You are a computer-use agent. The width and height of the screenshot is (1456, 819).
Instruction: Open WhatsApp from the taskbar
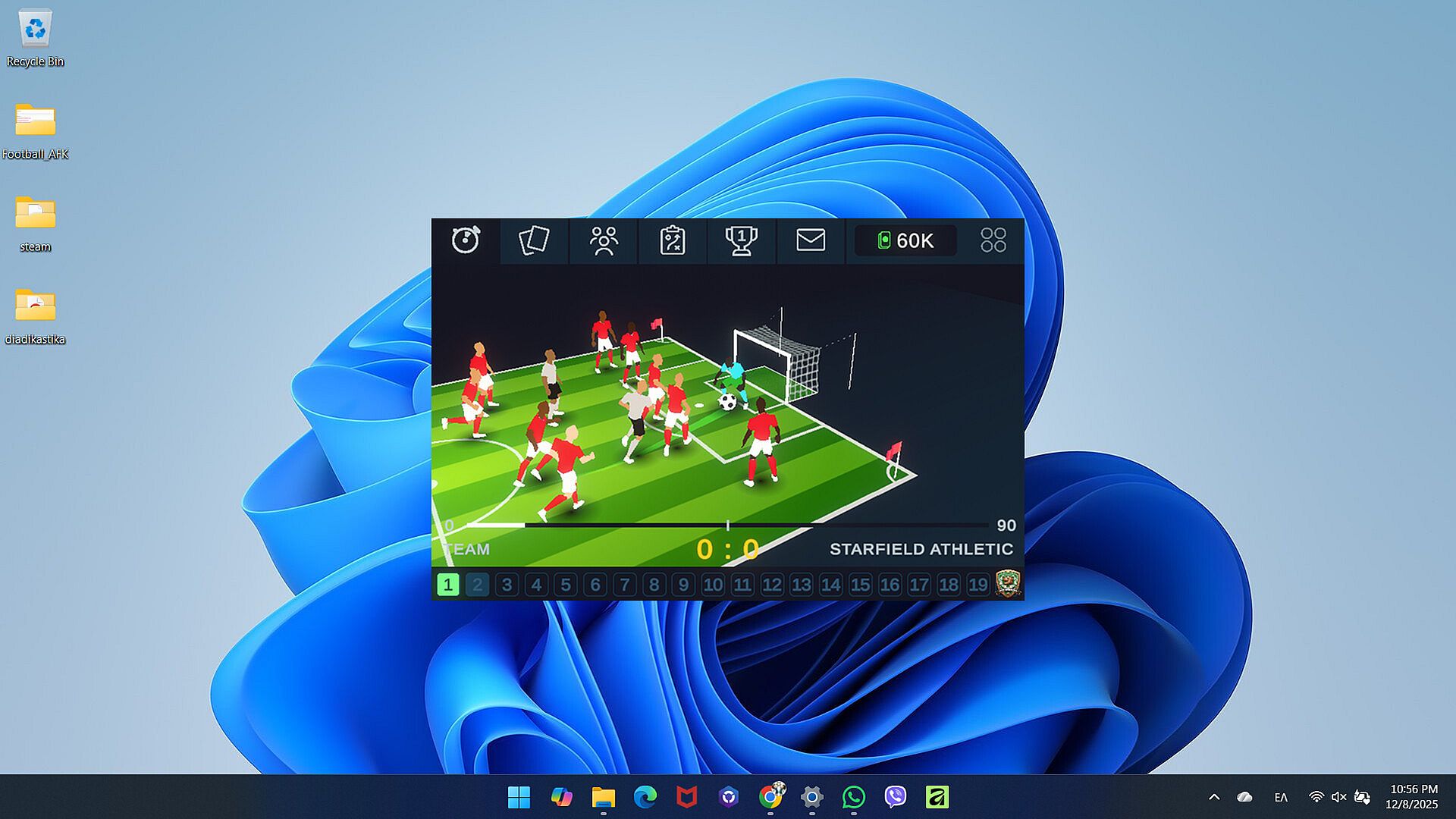[x=854, y=797]
